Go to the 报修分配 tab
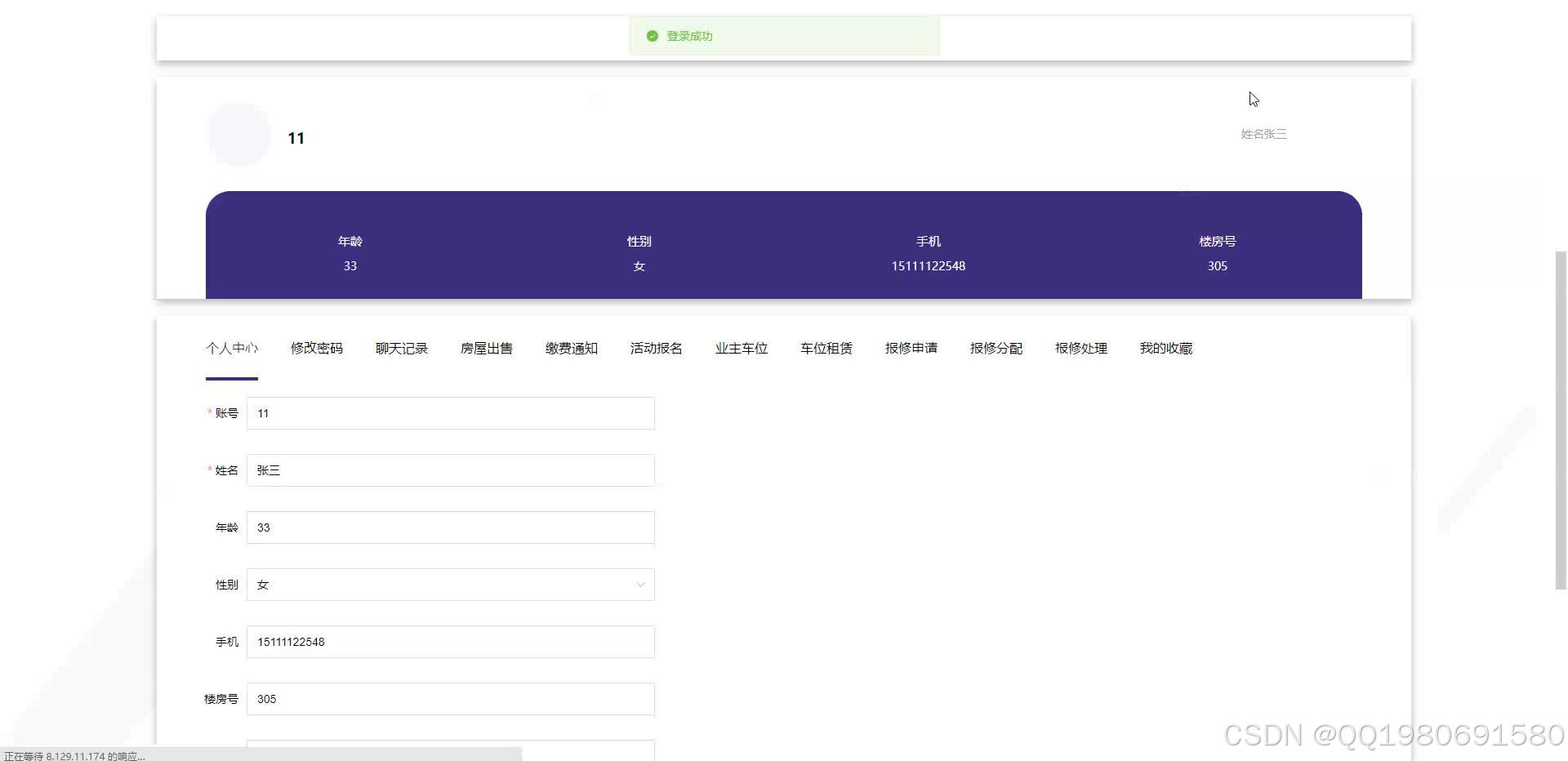The width and height of the screenshot is (1568, 761). click(x=996, y=349)
